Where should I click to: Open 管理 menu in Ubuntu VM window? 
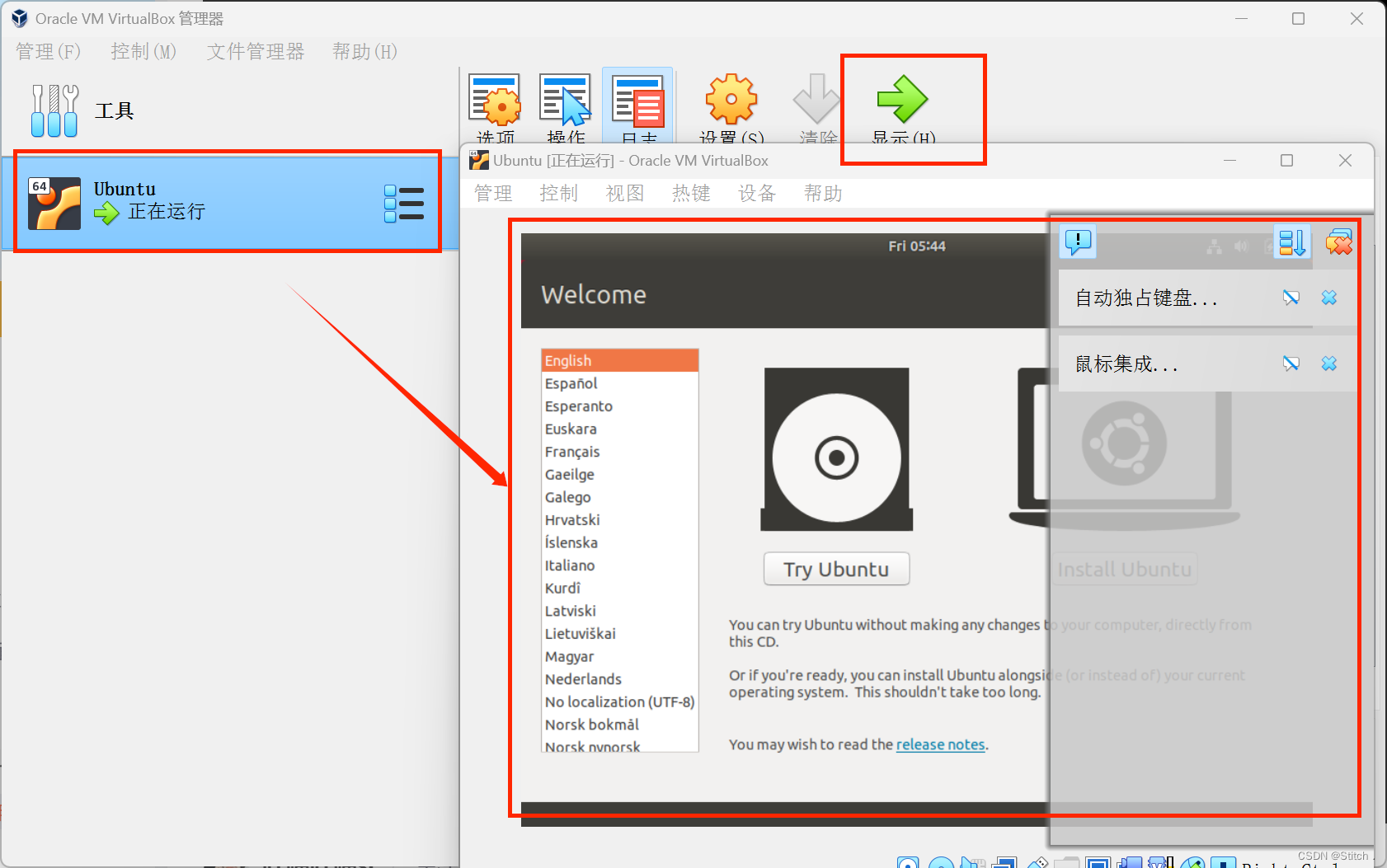[493, 194]
